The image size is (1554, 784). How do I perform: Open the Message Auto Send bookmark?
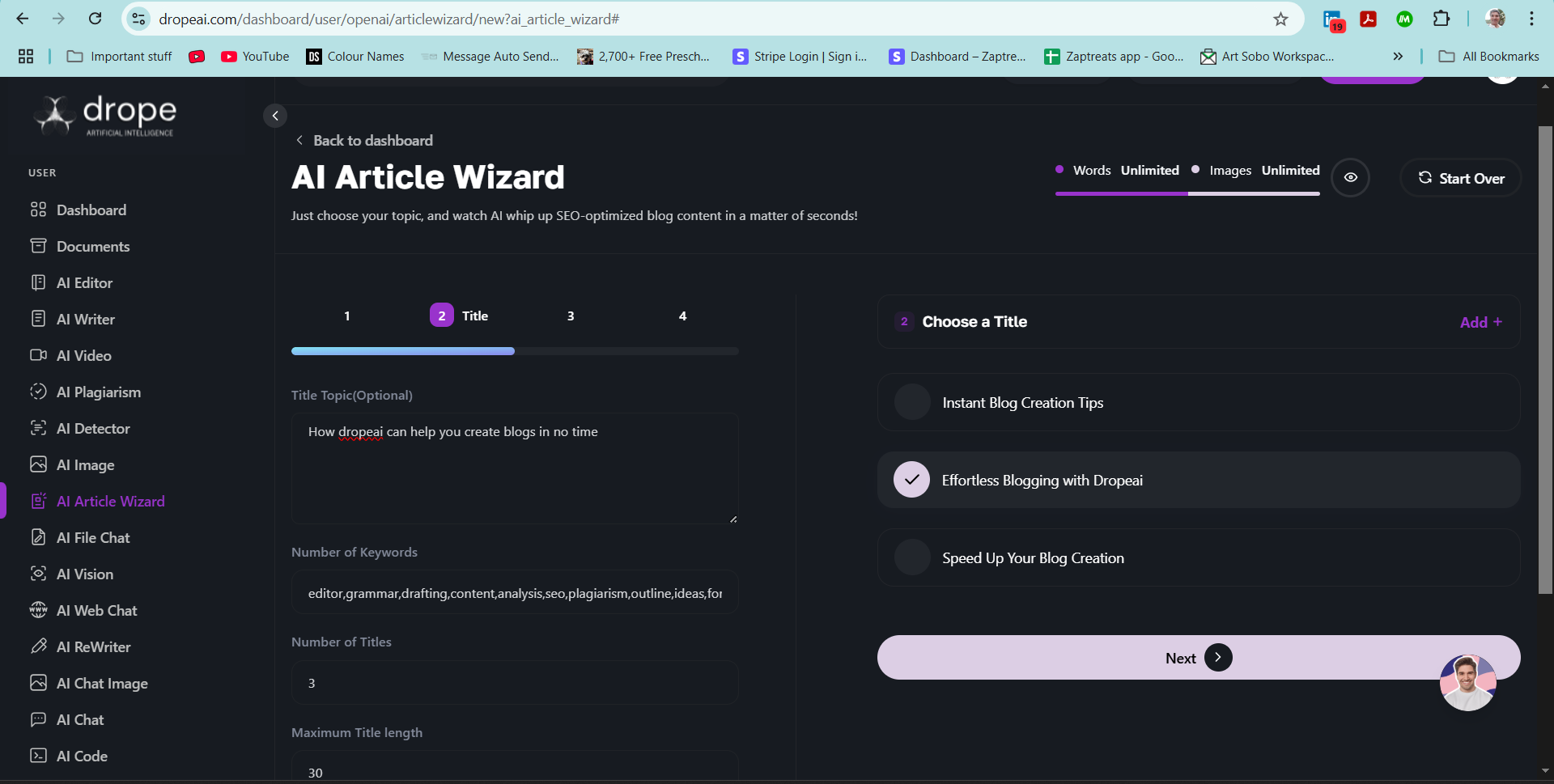[x=490, y=56]
